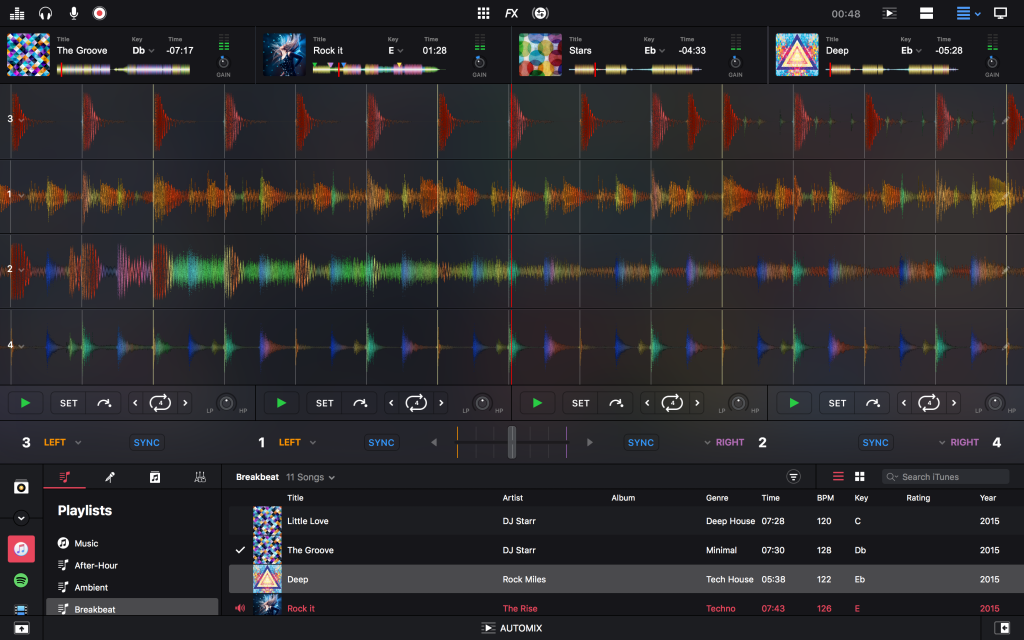Select the Ambient playlist
Image resolution: width=1024 pixels, height=640 pixels.
[x=91, y=587]
